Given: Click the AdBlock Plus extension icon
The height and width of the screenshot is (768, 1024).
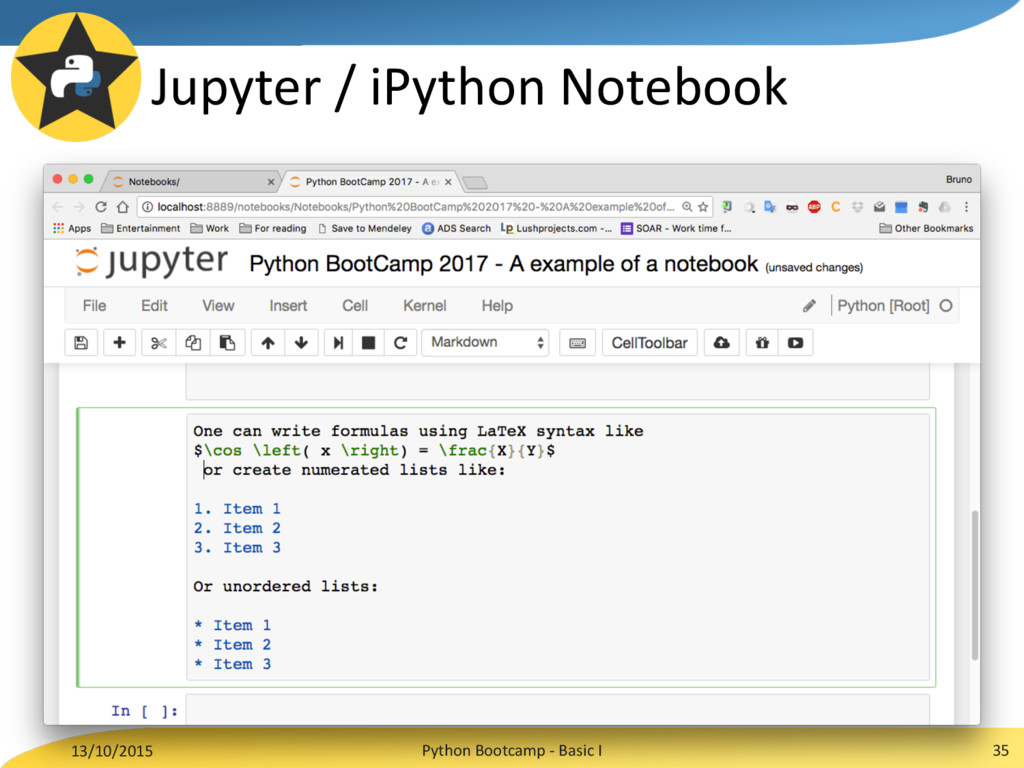Looking at the screenshot, I should click(x=814, y=207).
